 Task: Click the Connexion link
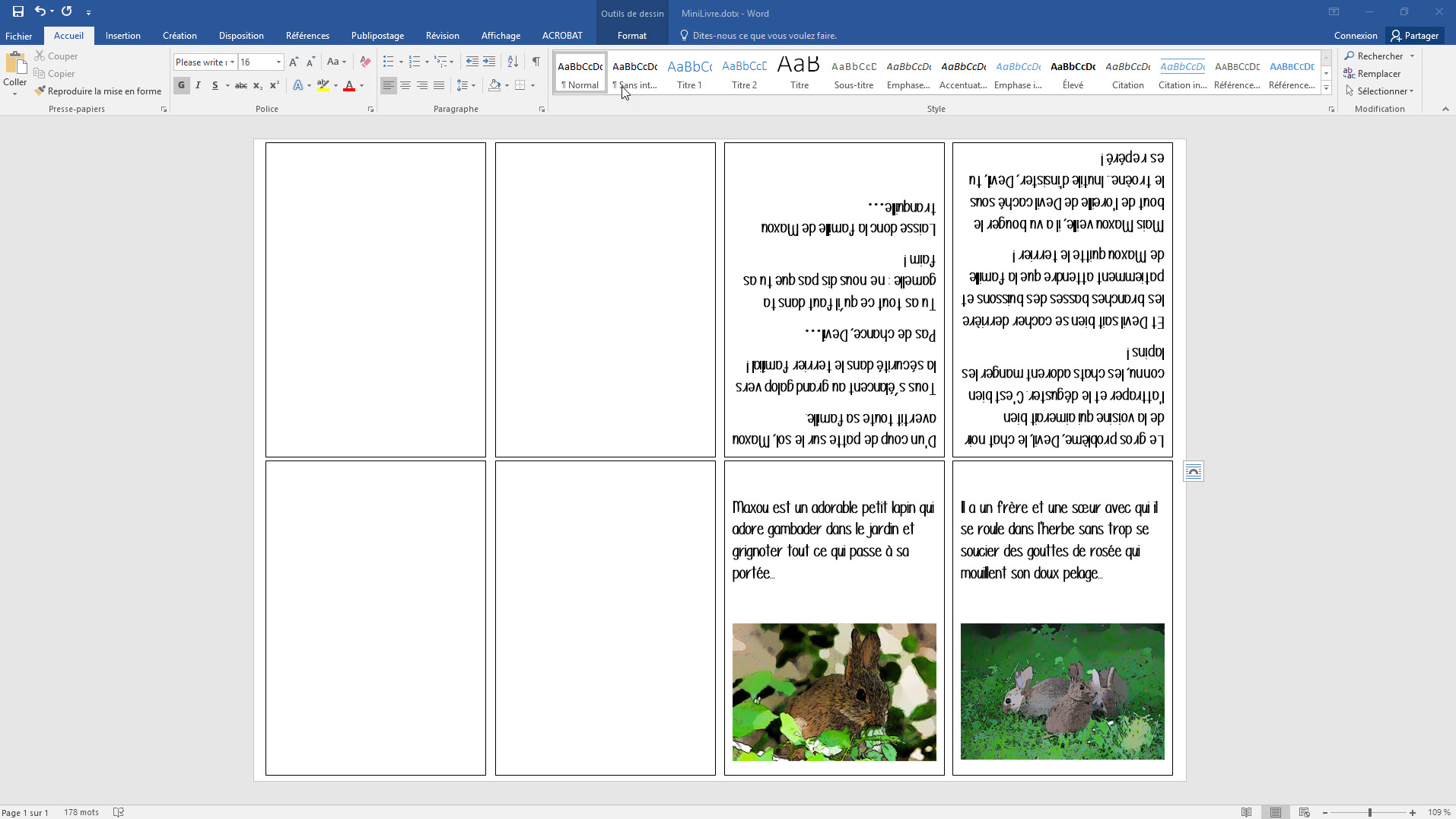(1356, 36)
